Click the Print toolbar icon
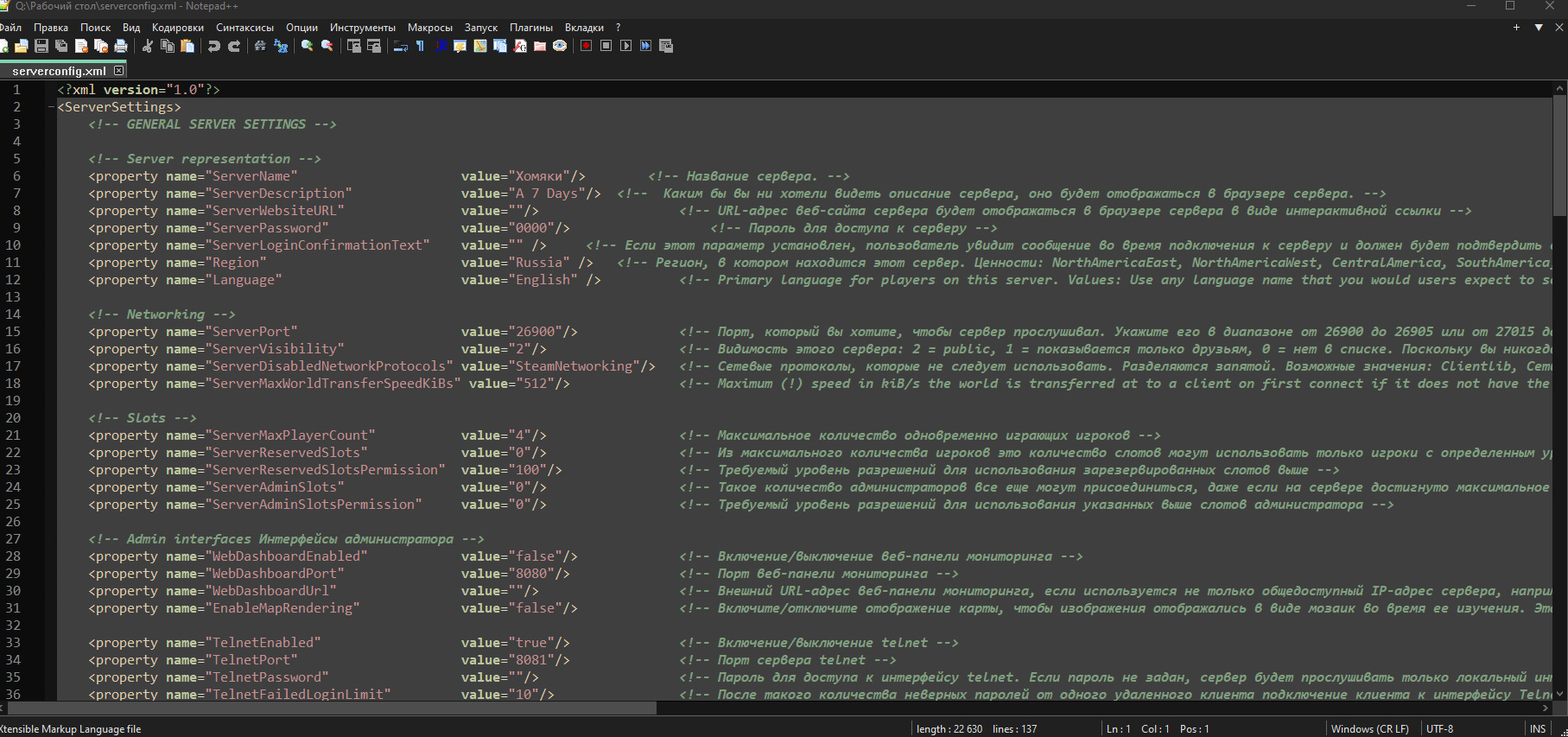1568x737 pixels. (121, 46)
